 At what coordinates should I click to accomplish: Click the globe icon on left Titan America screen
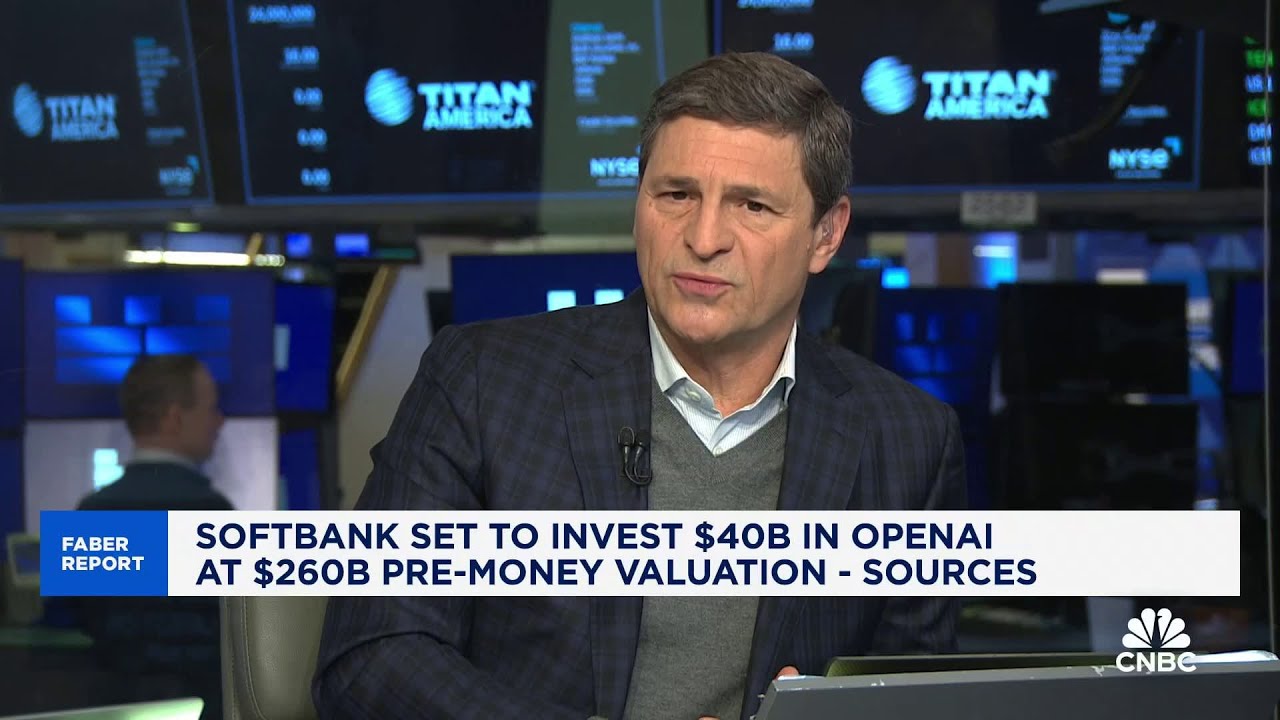pyautogui.click(x=28, y=110)
